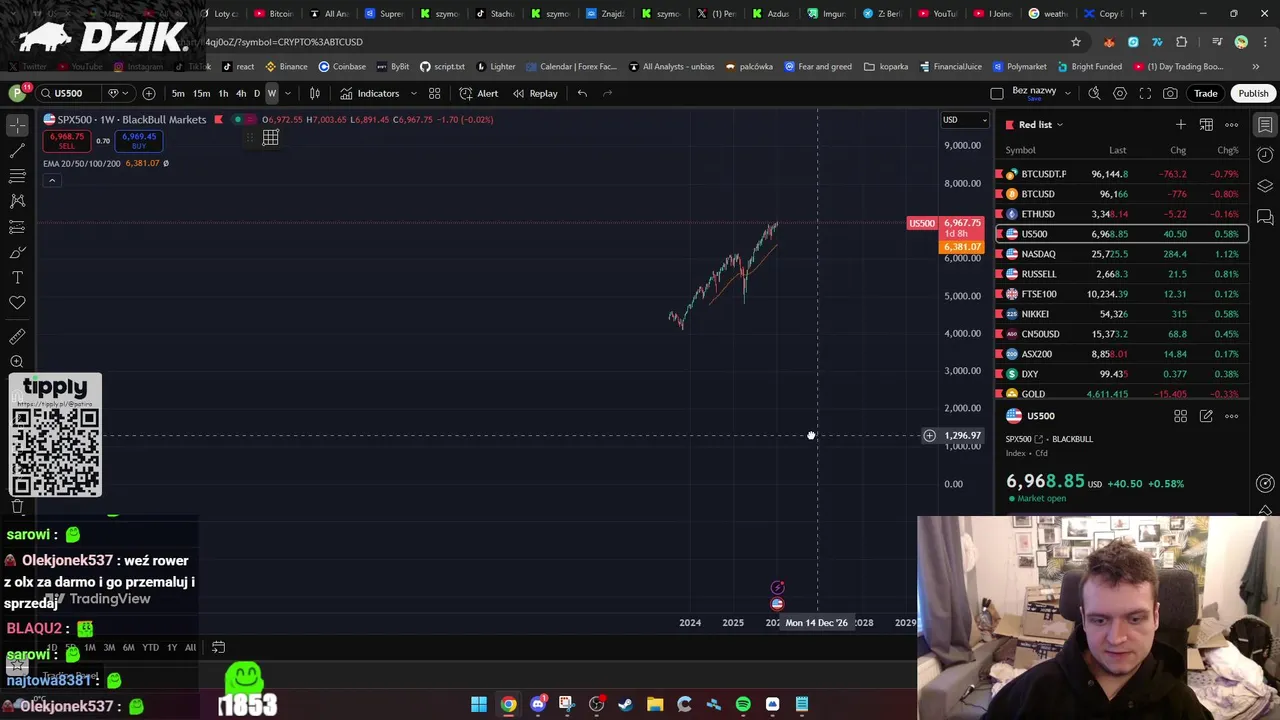Open the symbol search type dropdown
Viewport: 1280px width, 720px height.
[117, 93]
